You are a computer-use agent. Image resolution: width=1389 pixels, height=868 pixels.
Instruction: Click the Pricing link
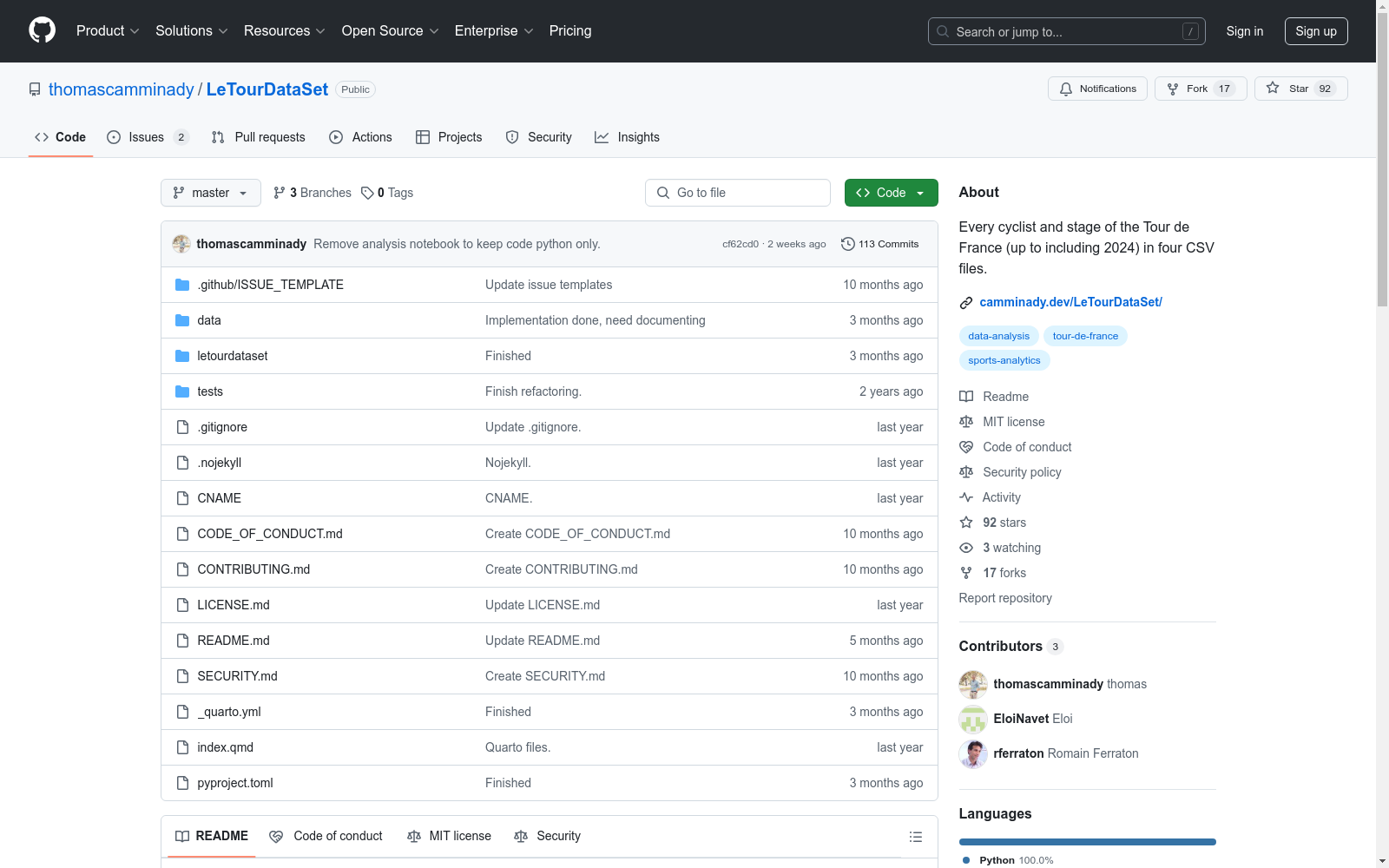tap(570, 30)
